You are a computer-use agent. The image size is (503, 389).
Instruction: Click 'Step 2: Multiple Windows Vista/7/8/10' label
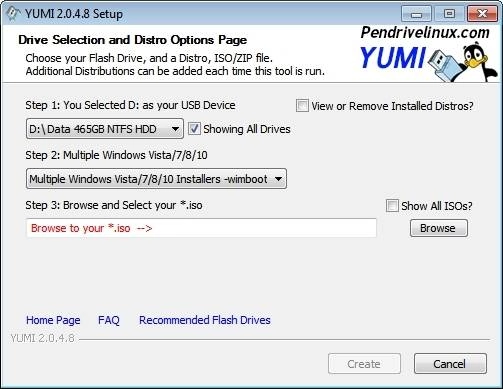pos(116,155)
